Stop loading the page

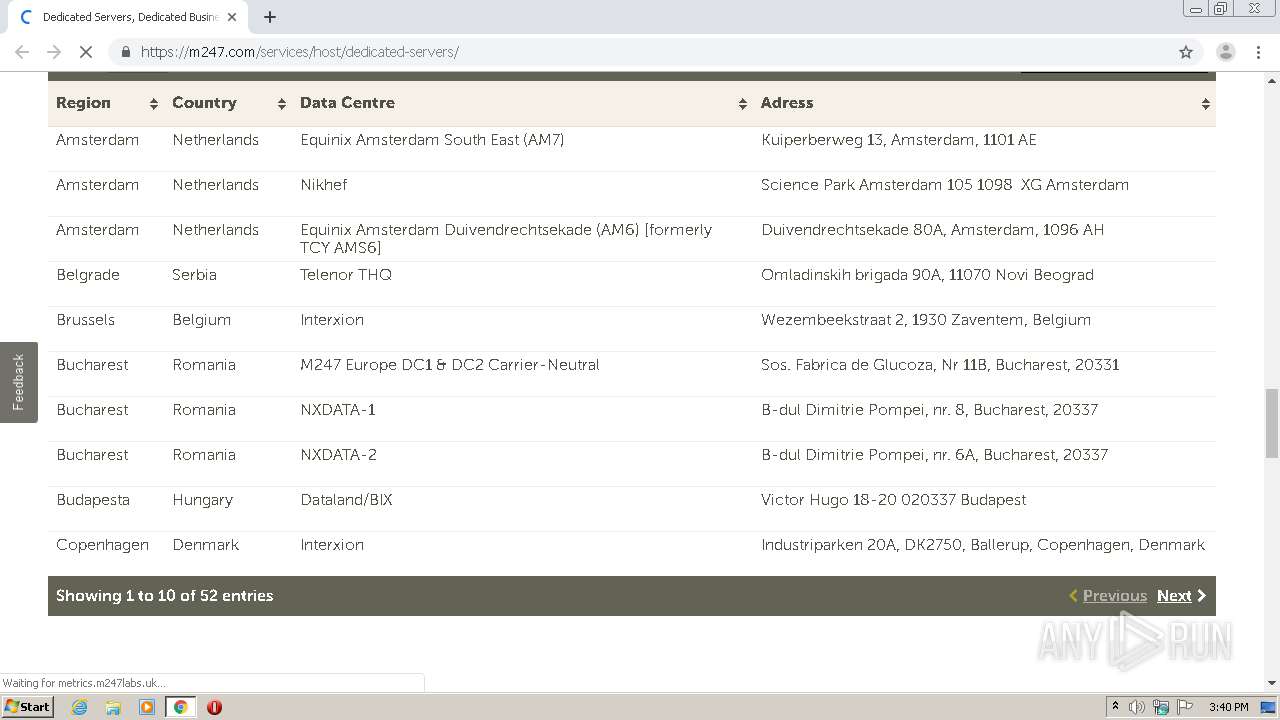86,52
